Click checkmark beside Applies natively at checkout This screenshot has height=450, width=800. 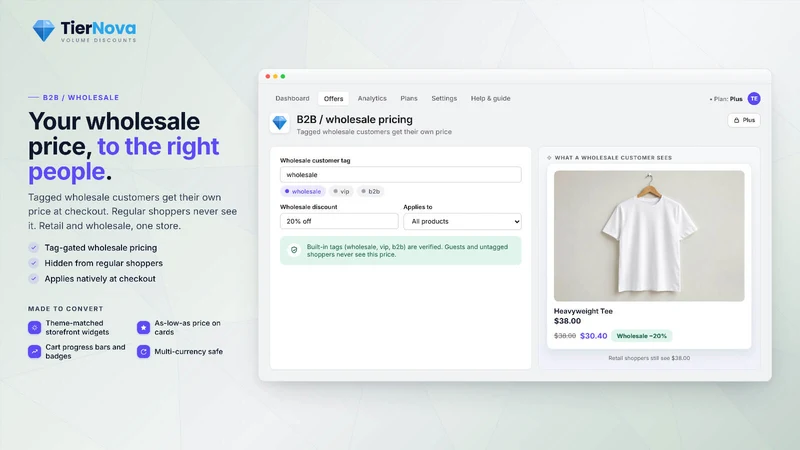[x=34, y=279]
